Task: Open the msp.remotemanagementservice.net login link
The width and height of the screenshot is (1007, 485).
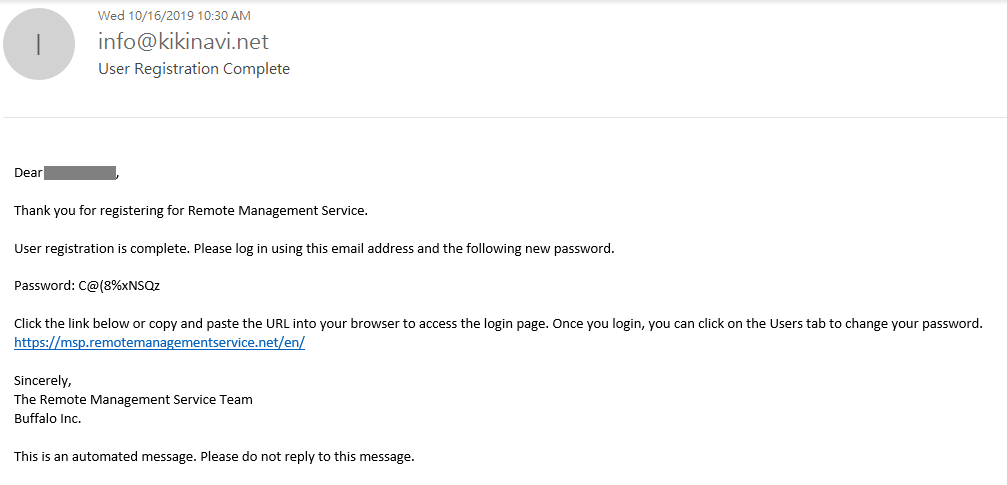Action: click(159, 342)
